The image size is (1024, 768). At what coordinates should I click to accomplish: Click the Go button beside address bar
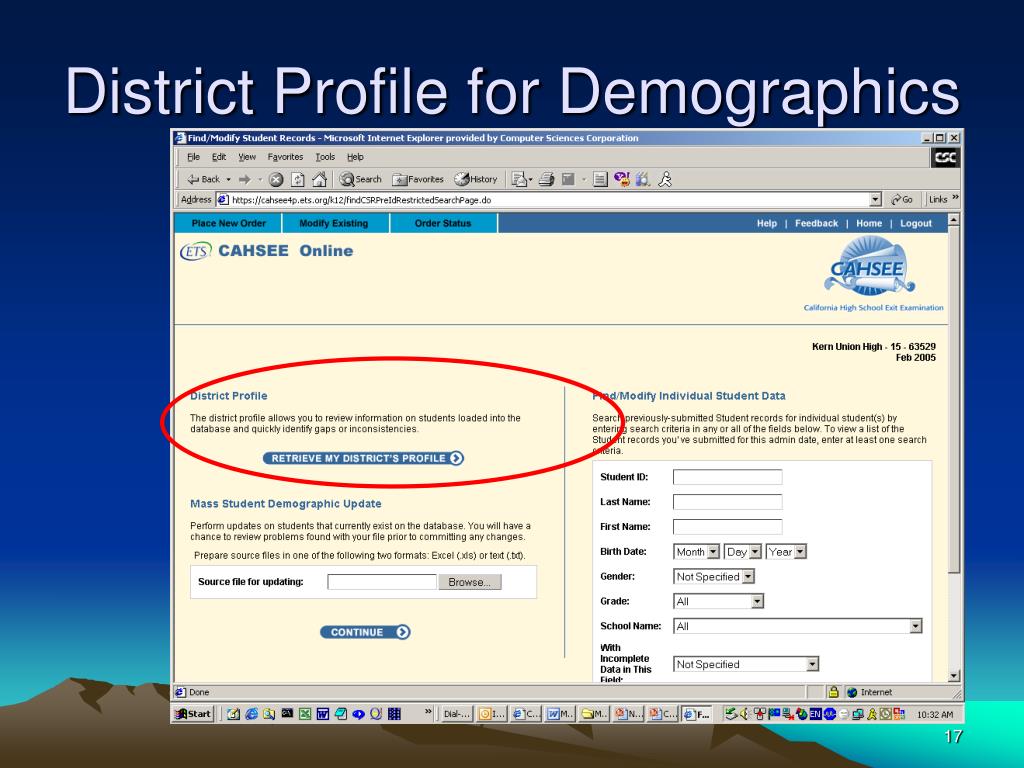(x=901, y=200)
